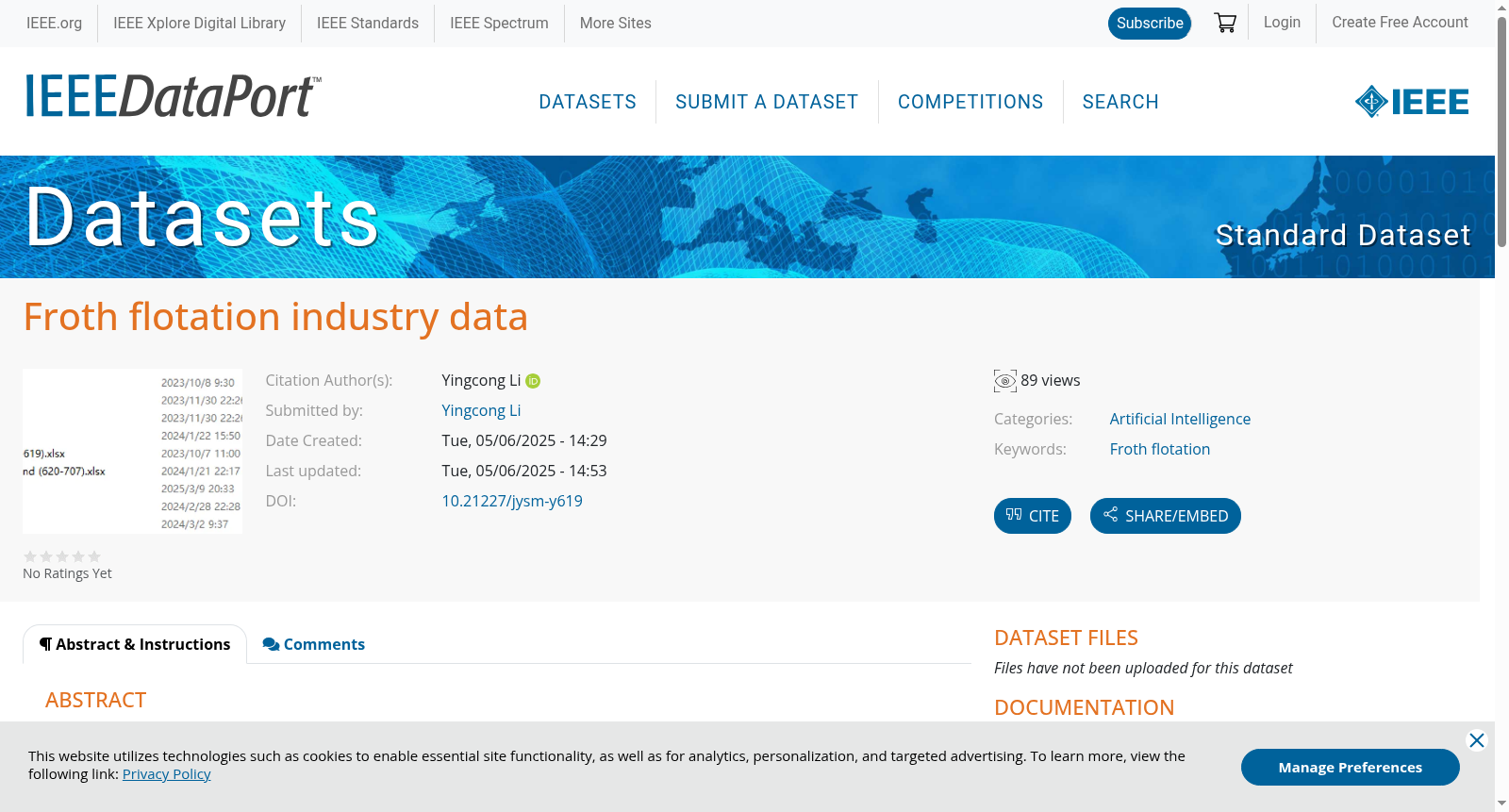Click the 'DATASET FILES' heading

coord(1066,638)
